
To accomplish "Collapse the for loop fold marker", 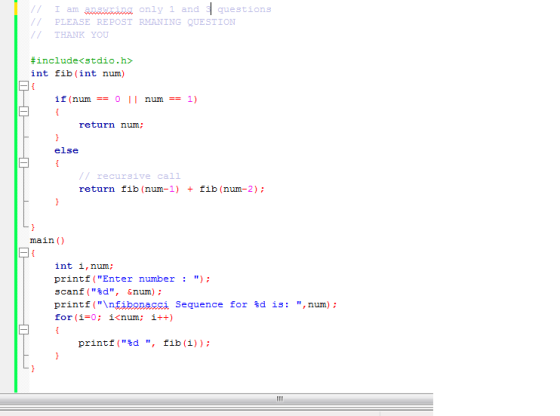I will (24, 330).
